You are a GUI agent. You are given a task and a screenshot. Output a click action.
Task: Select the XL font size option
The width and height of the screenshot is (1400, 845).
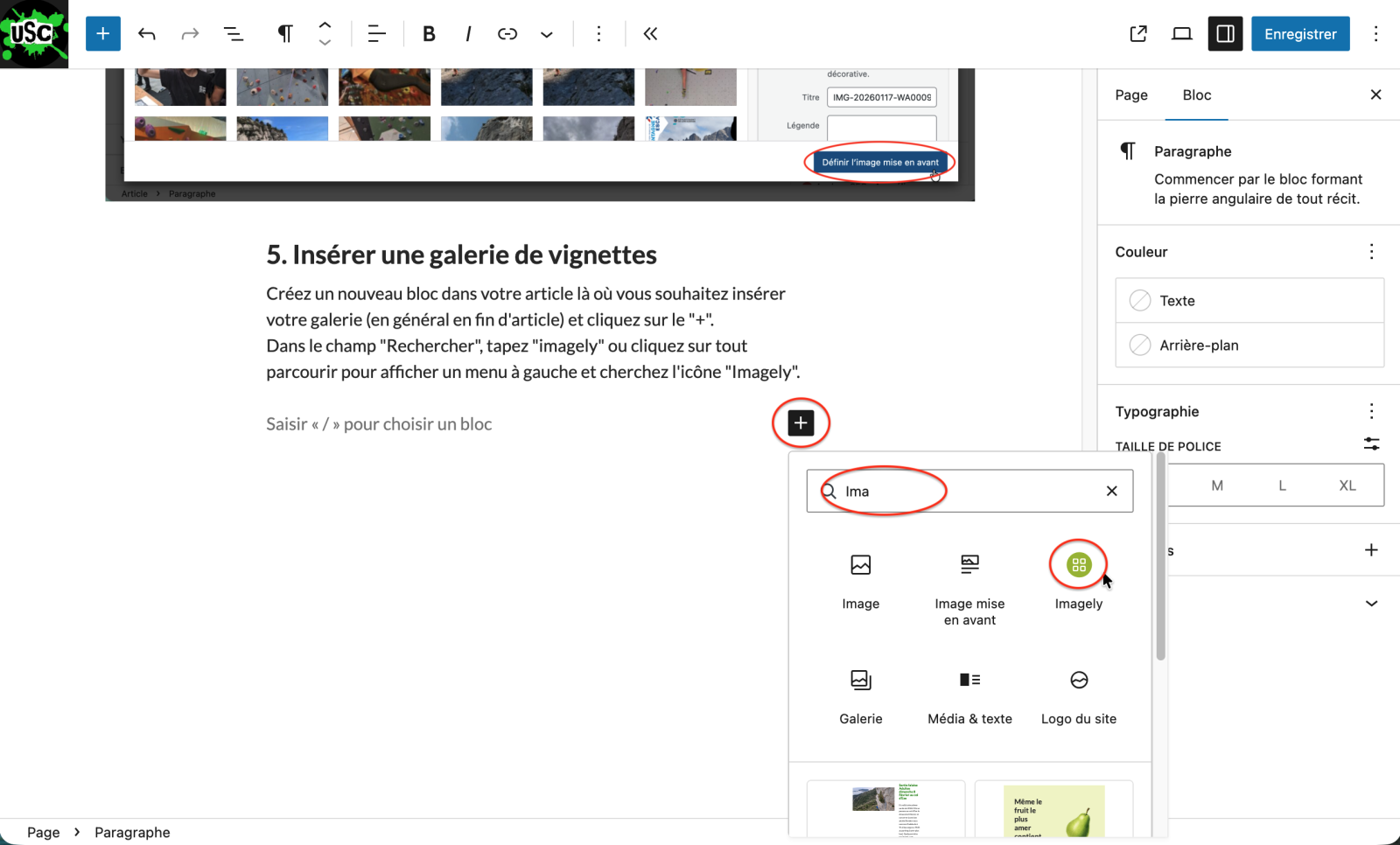1347,485
